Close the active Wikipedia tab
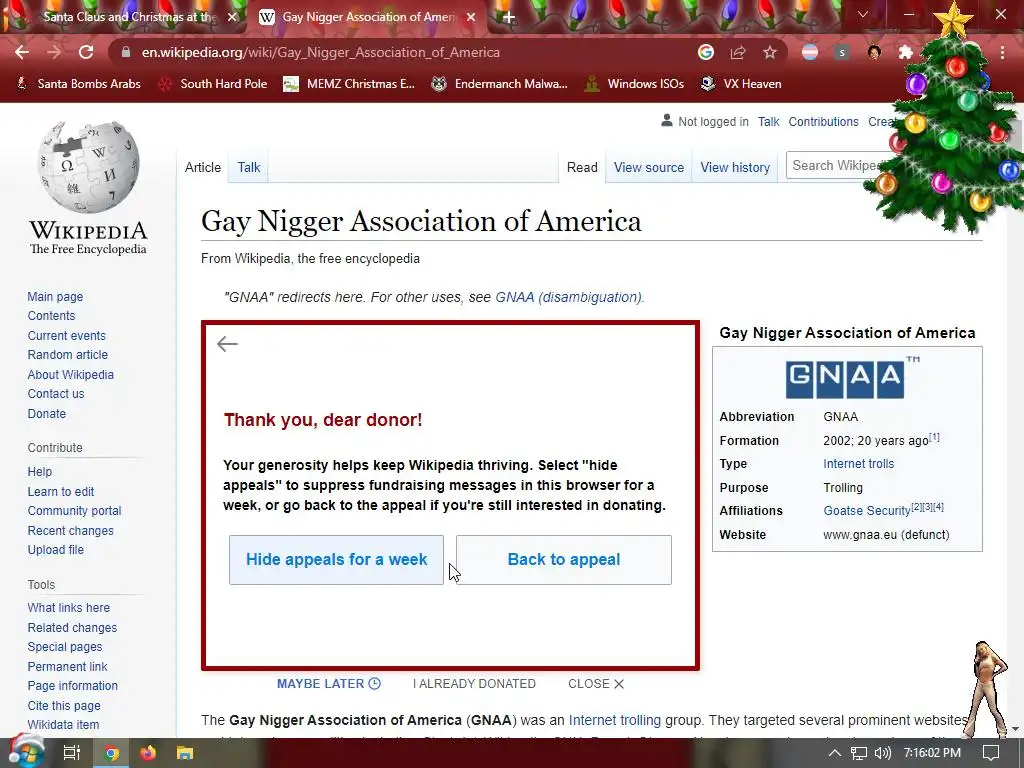 coord(471,17)
